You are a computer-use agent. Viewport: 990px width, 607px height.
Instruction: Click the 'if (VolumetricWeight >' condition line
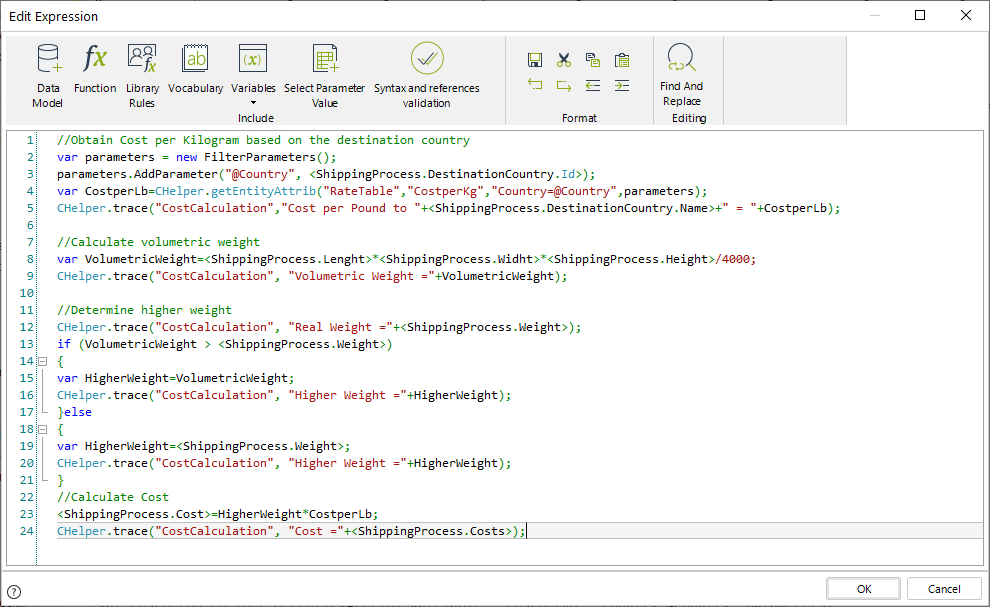pyautogui.click(x=224, y=345)
